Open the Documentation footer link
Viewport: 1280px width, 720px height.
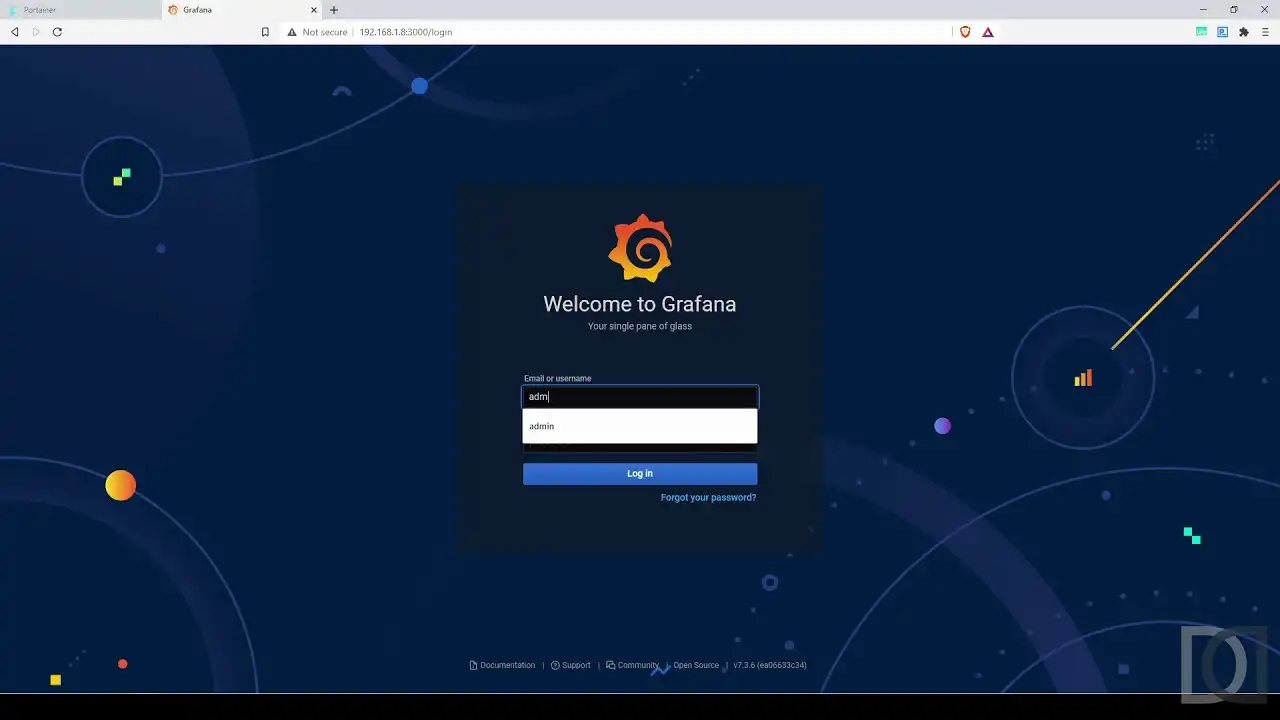pos(502,665)
